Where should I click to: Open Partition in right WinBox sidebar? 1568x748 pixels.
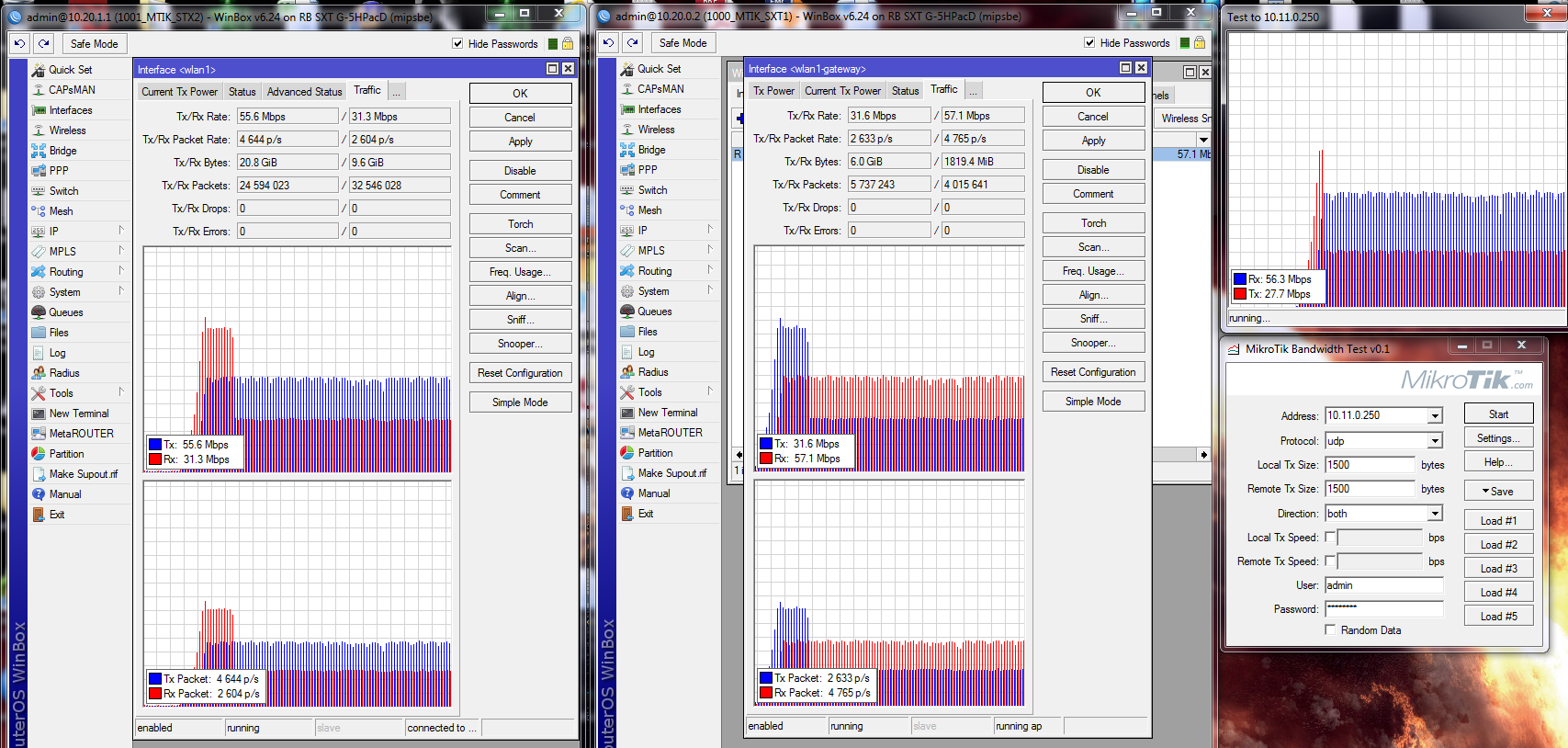655,453
